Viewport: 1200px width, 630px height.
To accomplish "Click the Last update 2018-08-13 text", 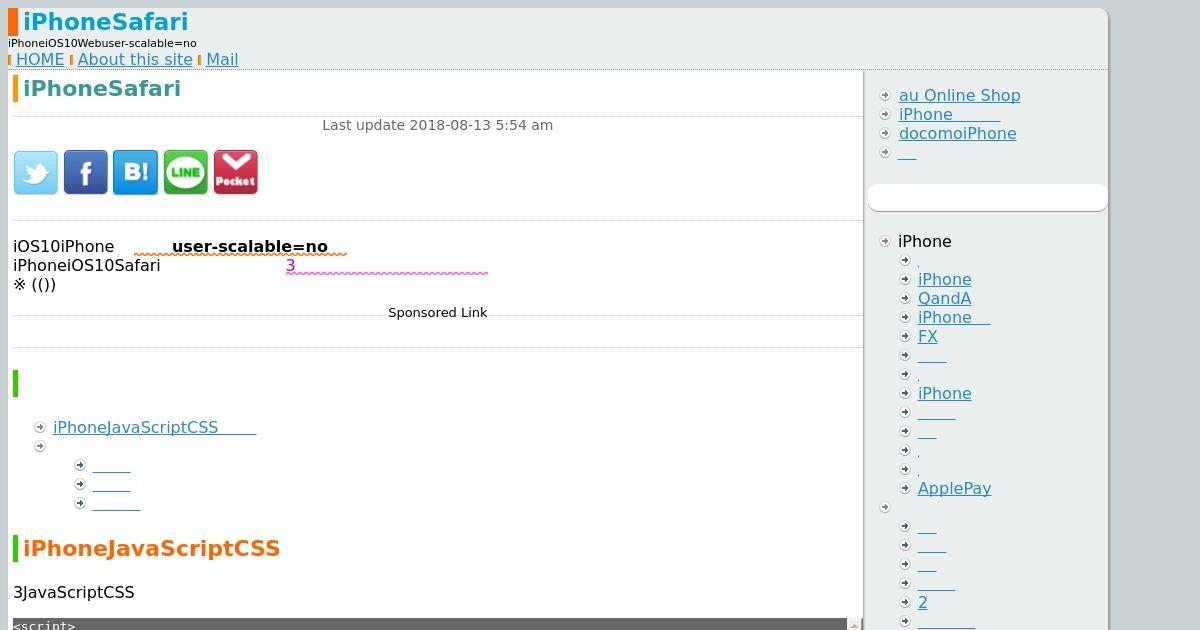I will tap(437, 125).
